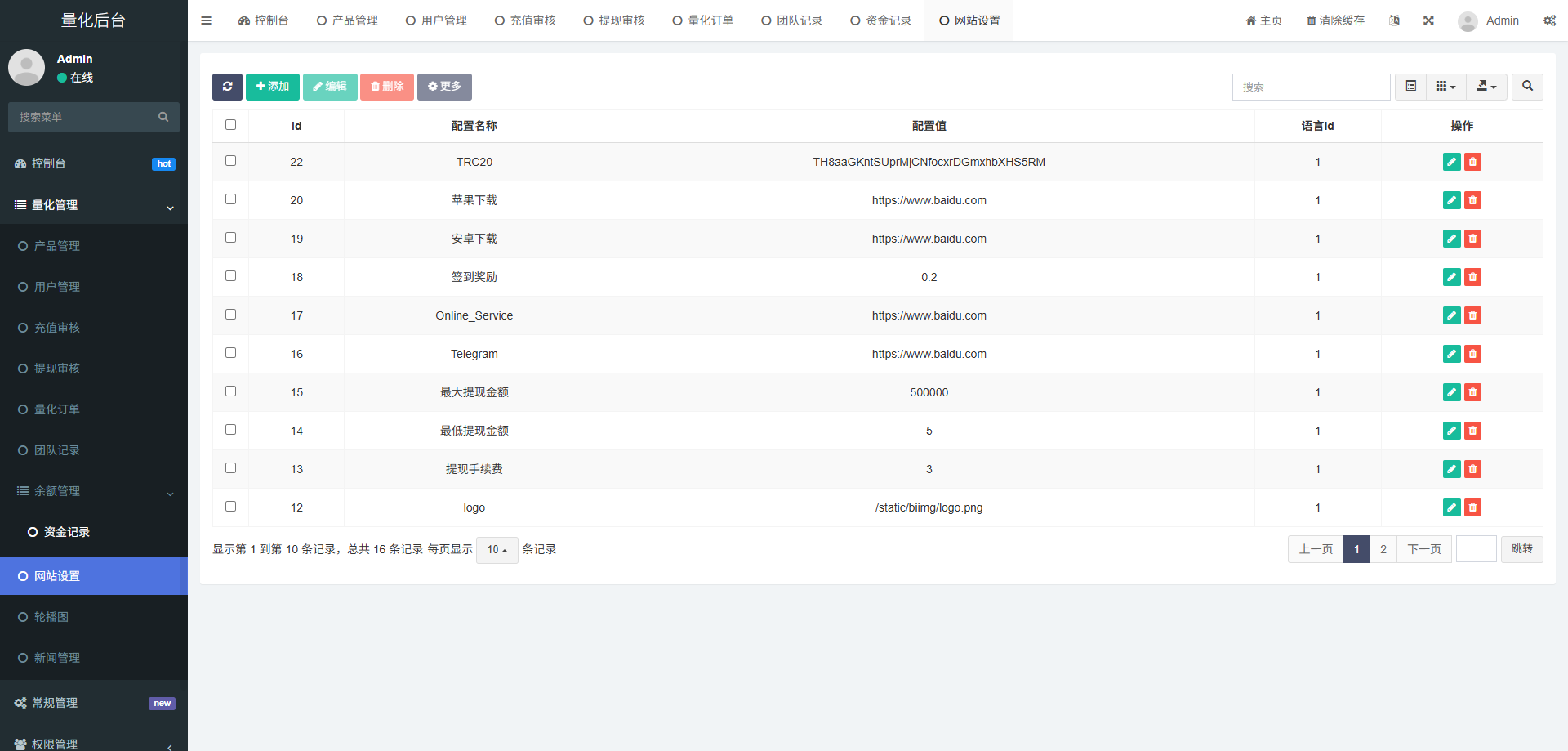Screen dimensions: 1568x751
Task: Check the select-all checkbox in table header
Action: pos(230,125)
